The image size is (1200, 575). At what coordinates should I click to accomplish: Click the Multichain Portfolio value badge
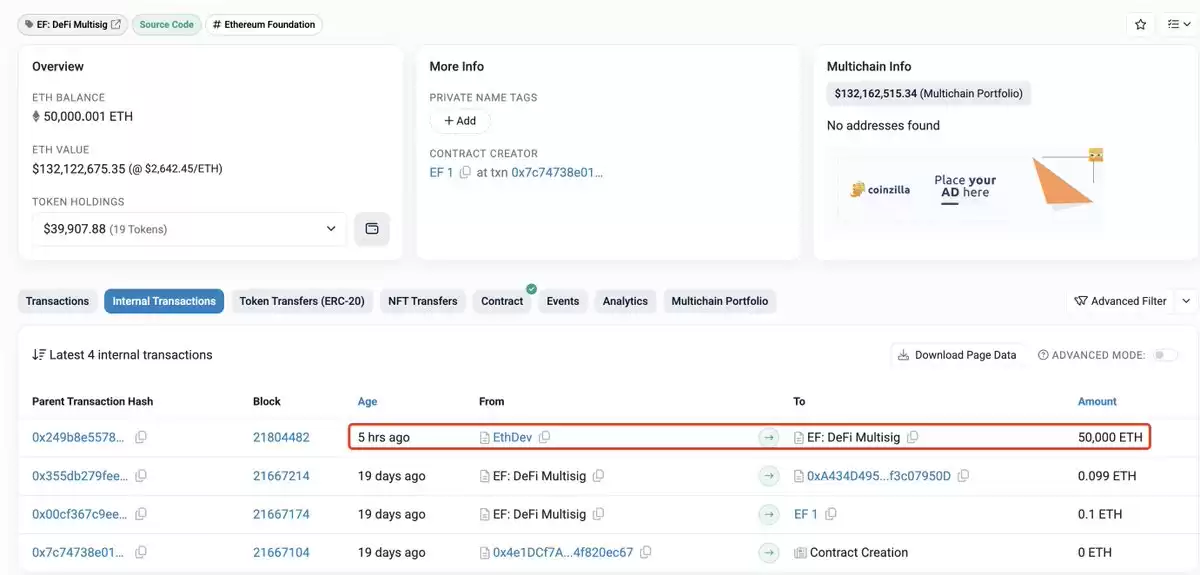tap(930, 93)
